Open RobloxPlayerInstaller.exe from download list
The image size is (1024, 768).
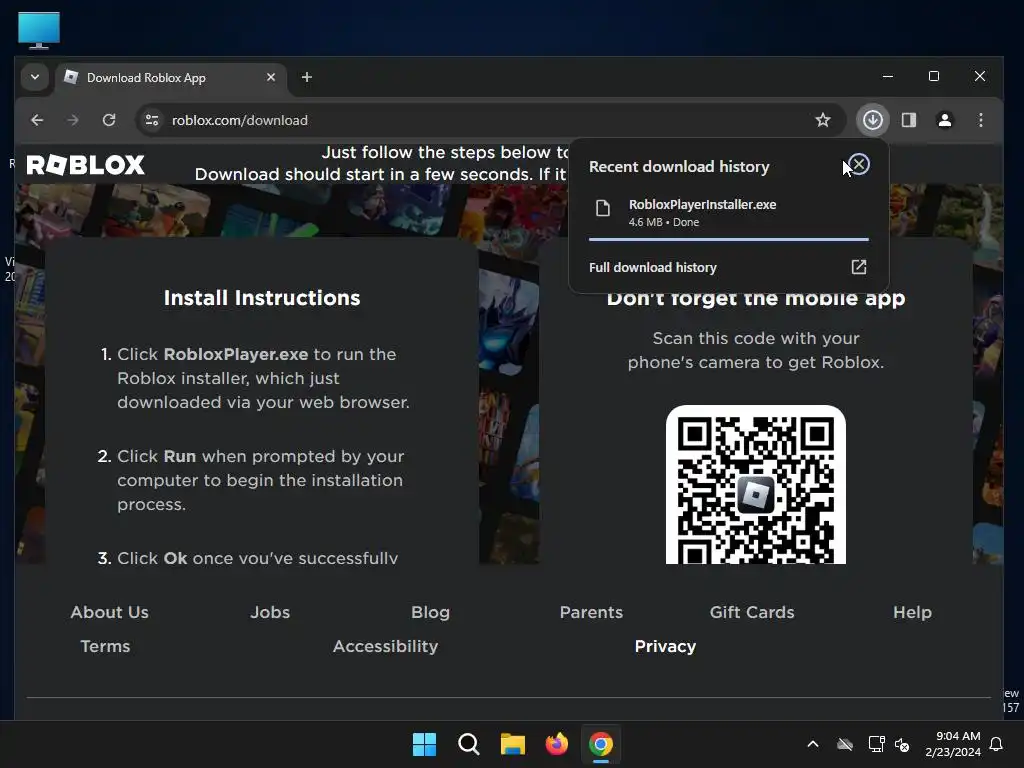click(x=729, y=213)
